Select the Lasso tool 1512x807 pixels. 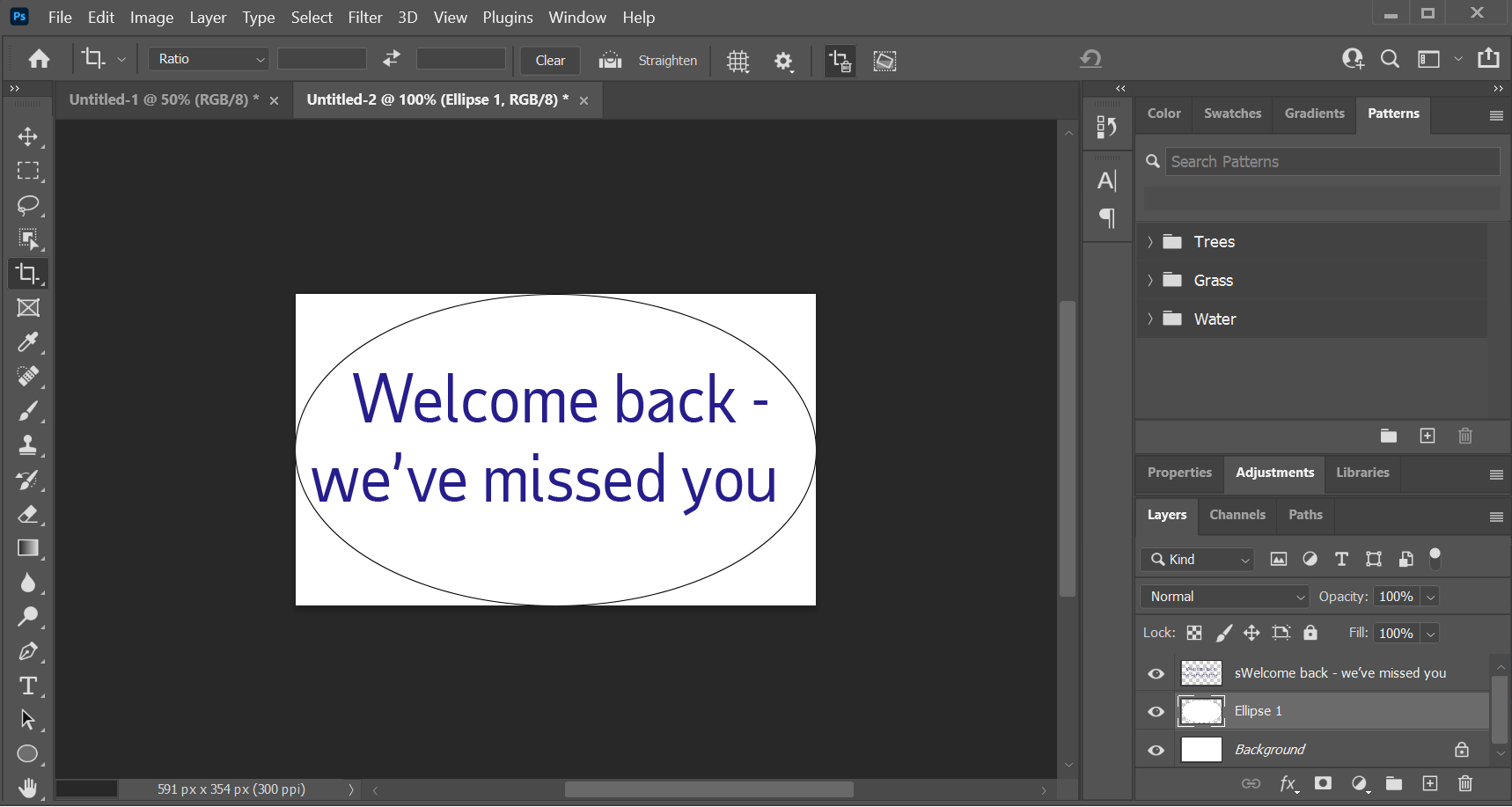click(29, 205)
